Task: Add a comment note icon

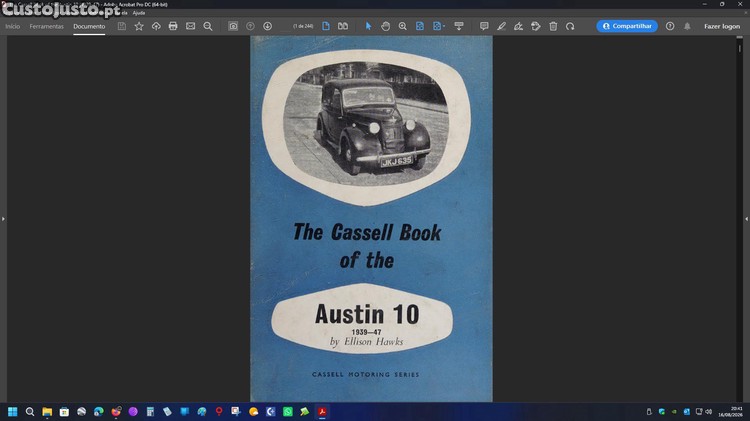Action: (484, 26)
